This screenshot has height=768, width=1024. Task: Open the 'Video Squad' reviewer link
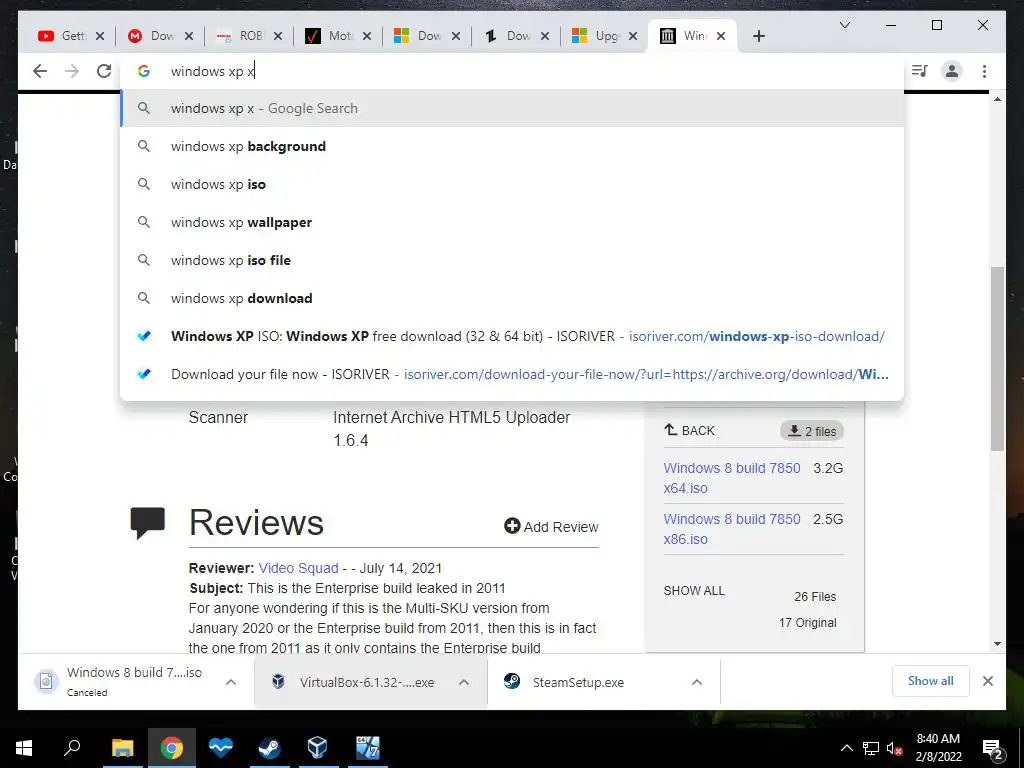298,568
